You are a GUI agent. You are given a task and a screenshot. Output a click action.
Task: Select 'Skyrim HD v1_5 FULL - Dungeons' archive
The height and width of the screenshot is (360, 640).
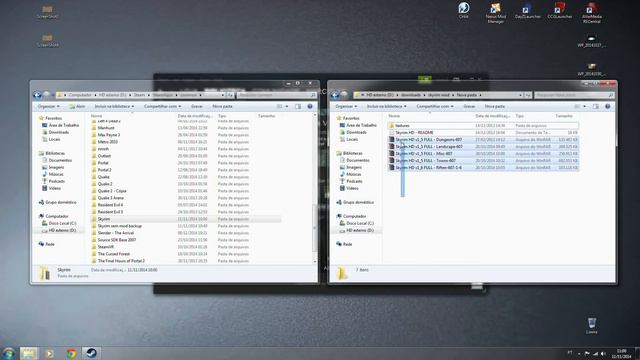coord(483,140)
